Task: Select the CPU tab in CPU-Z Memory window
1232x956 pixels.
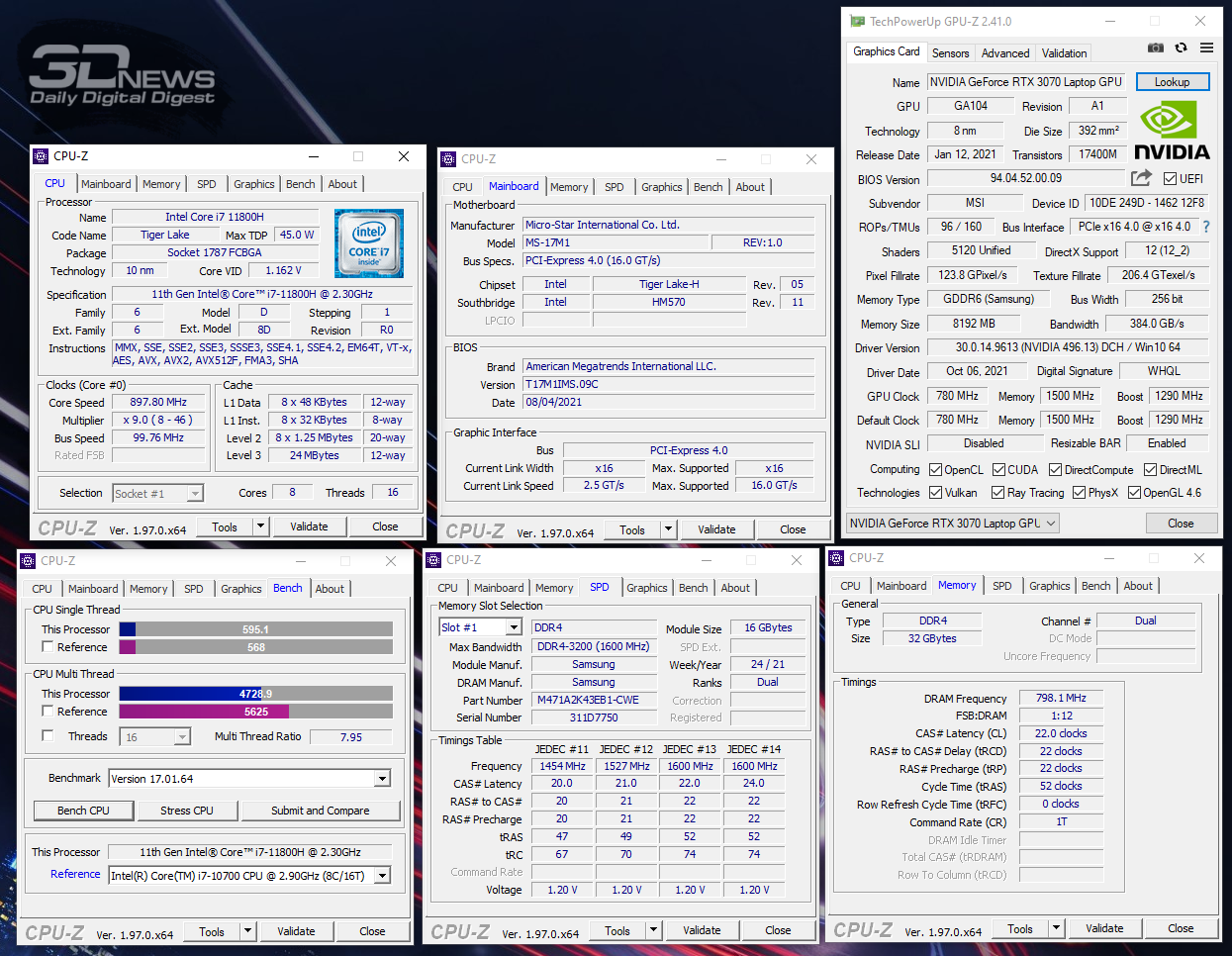Action: pos(850,586)
